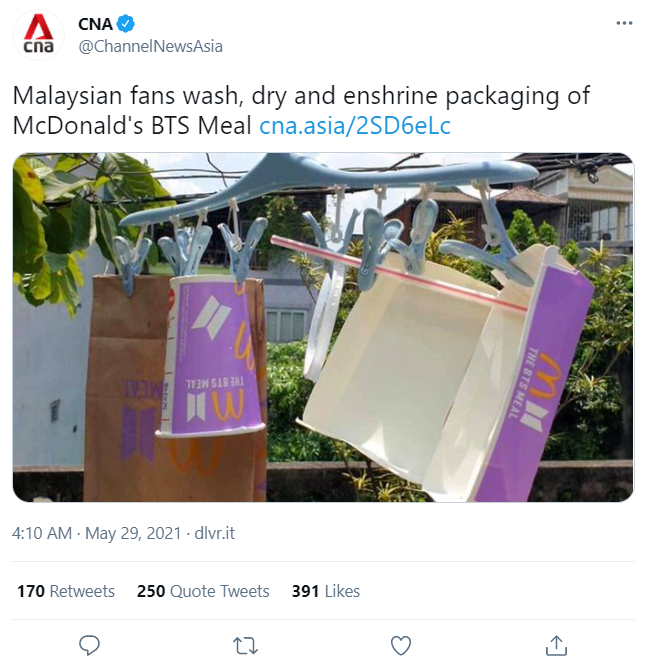This screenshot has height=670, width=648.
Task: View the 170 Retweets list
Action: click(x=66, y=591)
